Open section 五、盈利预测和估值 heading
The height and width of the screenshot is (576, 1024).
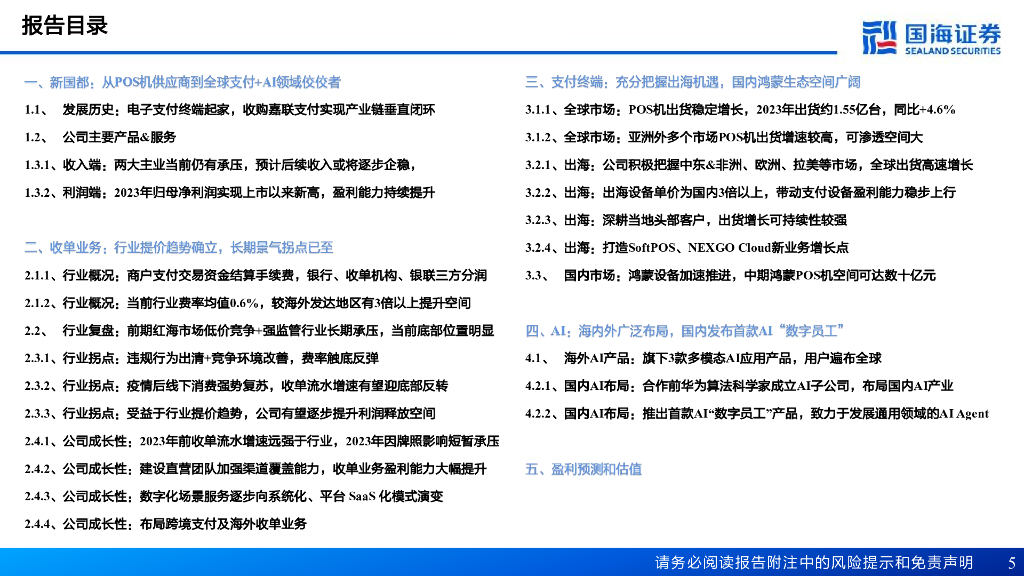(583, 469)
